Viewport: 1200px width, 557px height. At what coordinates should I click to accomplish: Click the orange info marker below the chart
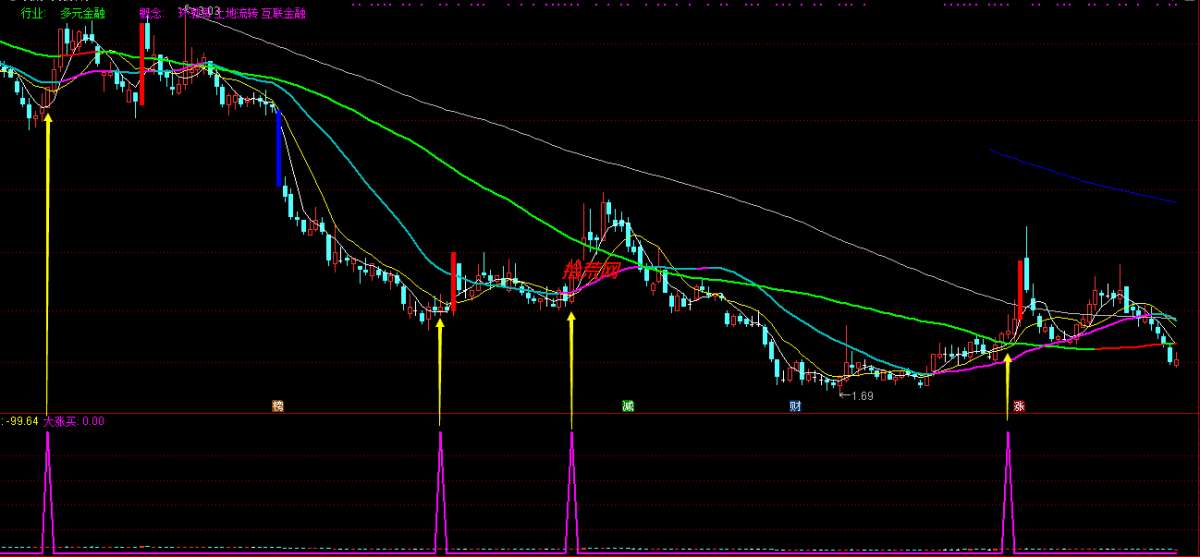(x=277, y=406)
